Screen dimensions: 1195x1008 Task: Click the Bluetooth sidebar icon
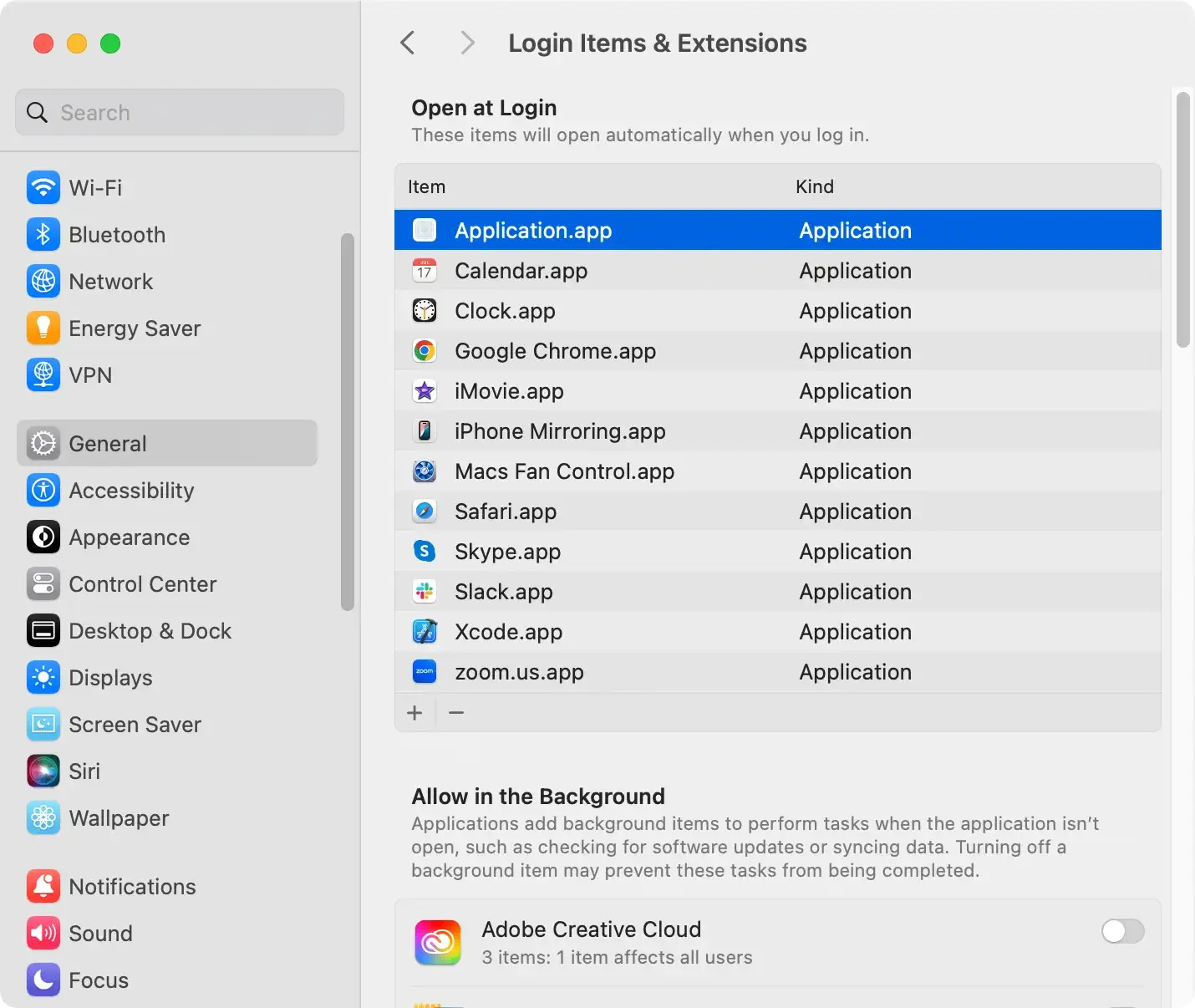pyautogui.click(x=43, y=234)
